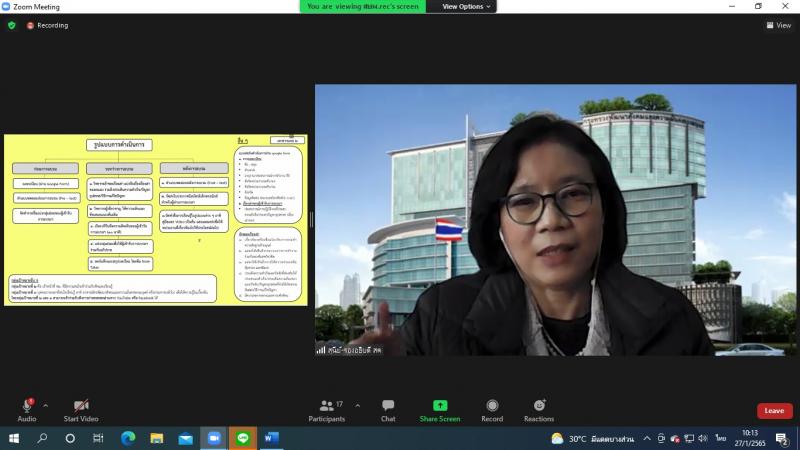Open the notification center icon
Image resolution: width=800 pixels, height=450 pixels.
(x=782, y=439)
